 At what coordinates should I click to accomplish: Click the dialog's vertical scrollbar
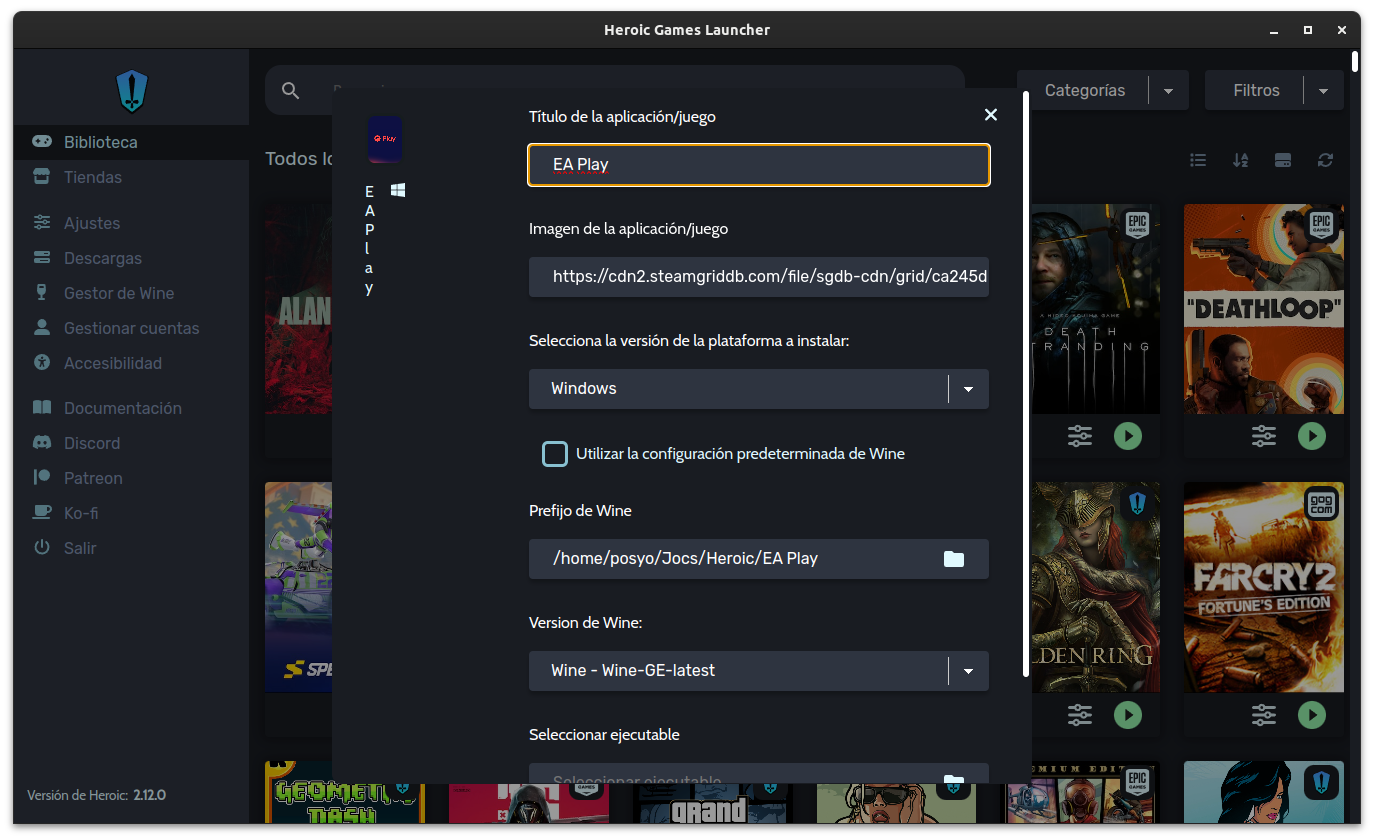tap(1026, 380)
